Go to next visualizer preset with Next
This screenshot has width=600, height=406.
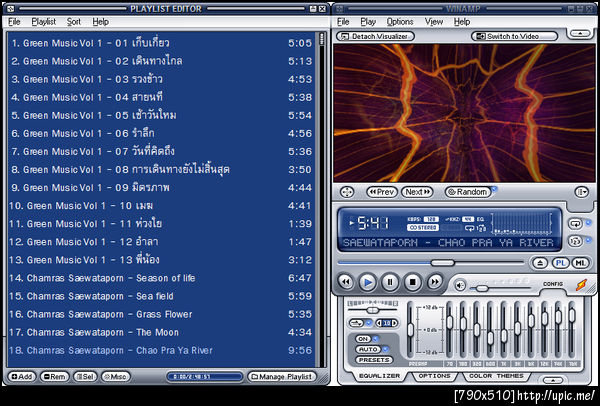pos(417,192)
